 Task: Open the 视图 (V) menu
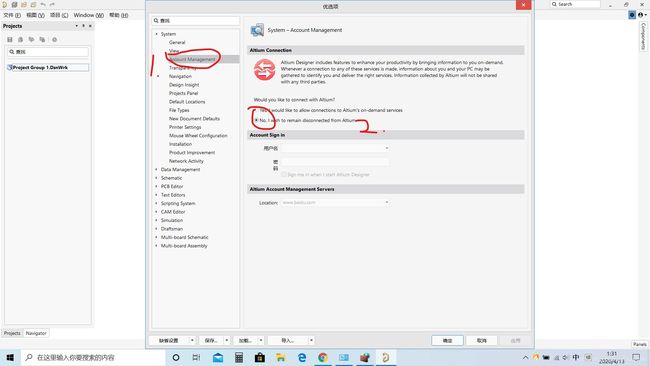(x=35, y=15)
